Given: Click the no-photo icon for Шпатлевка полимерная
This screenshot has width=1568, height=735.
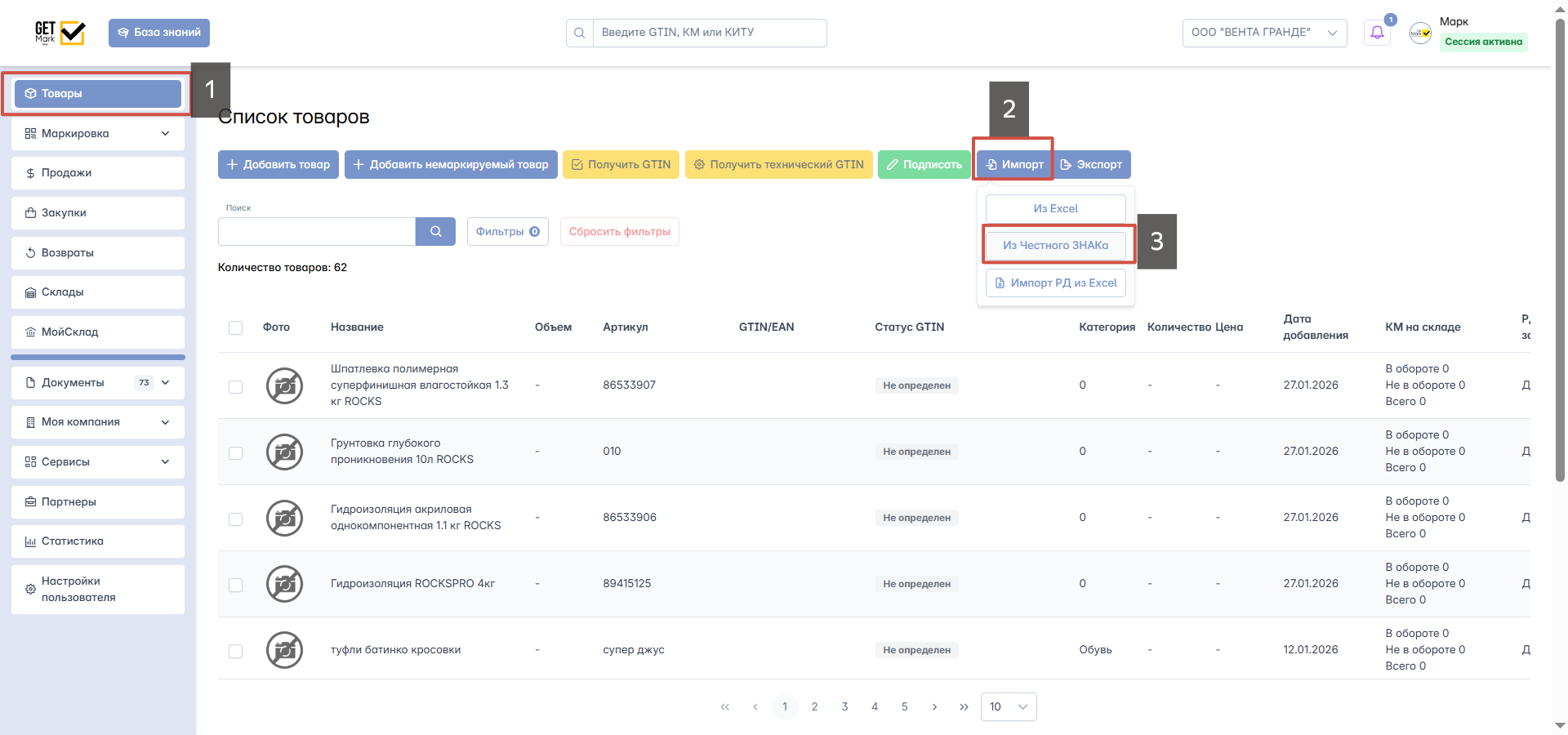Looking at the screenshot, I should pos(284,385).
